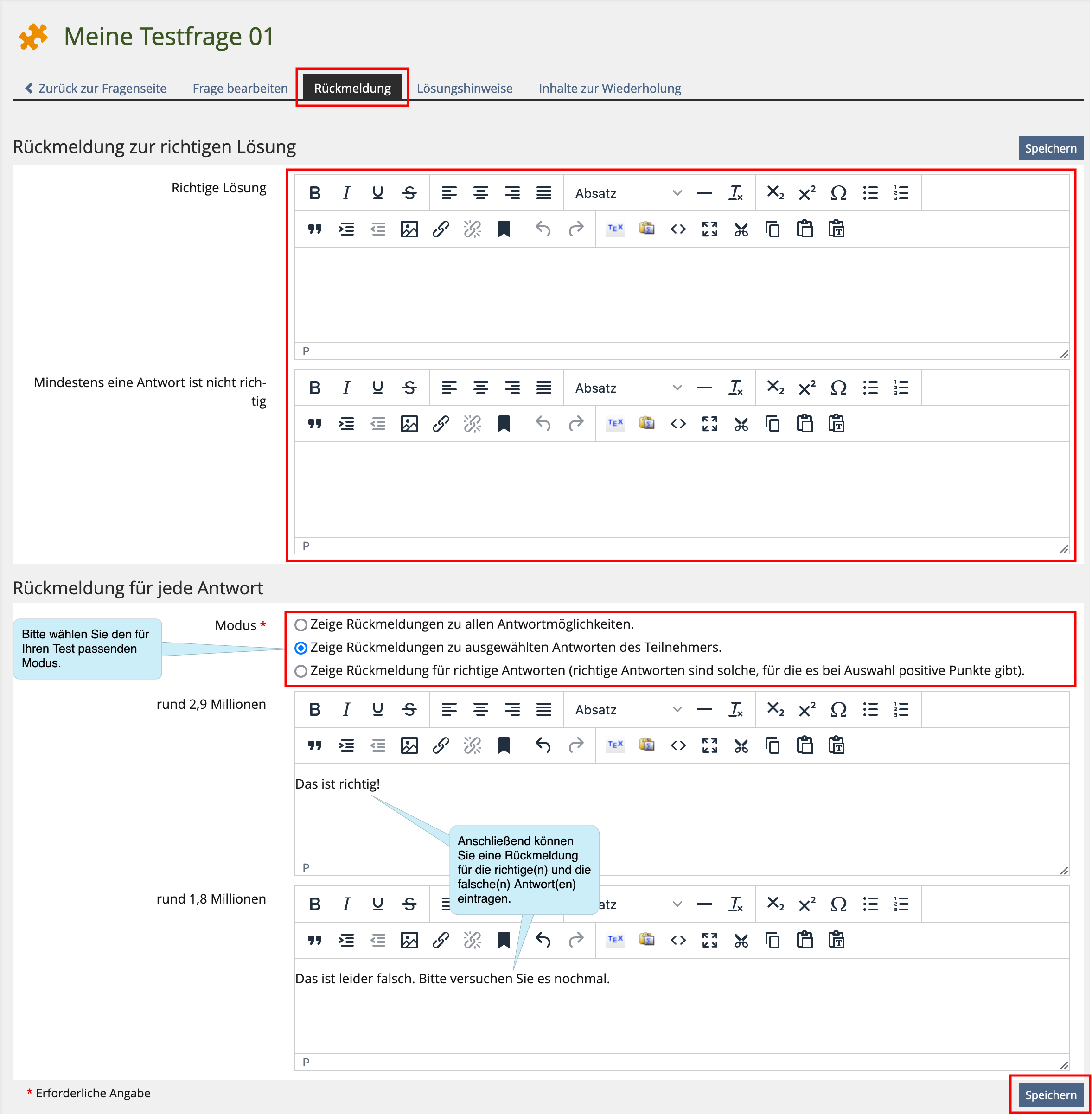This screenshot has width=1092, height=1114.
Task: Decrease indent in Richtige Lösung editor
Action: [x=377, y=229]
